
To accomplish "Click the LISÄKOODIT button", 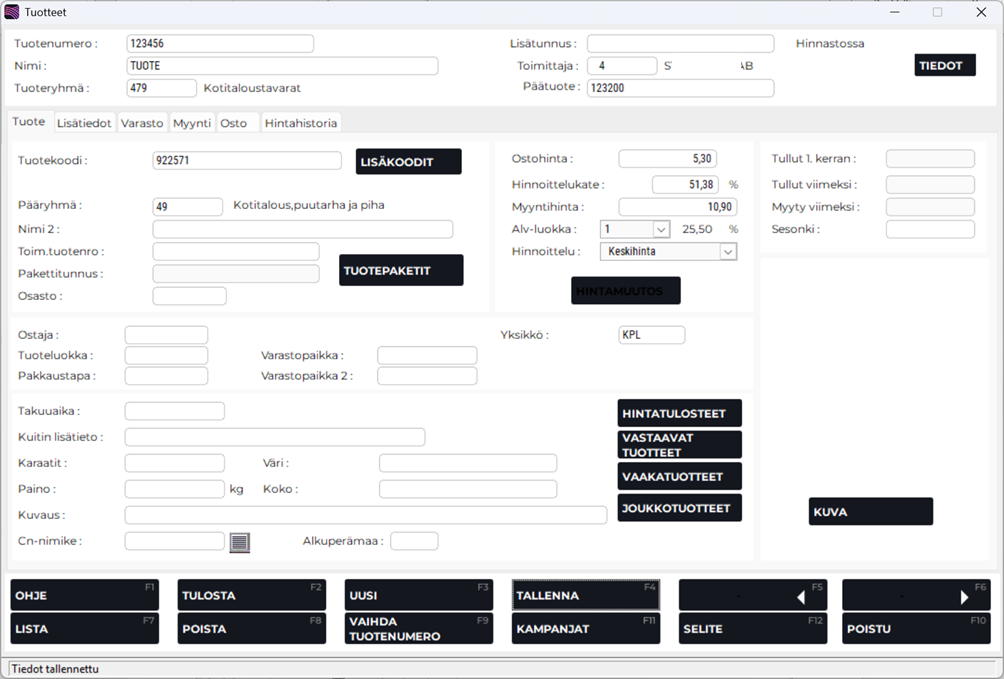I will pyautogui.click(x=408, y=162).
